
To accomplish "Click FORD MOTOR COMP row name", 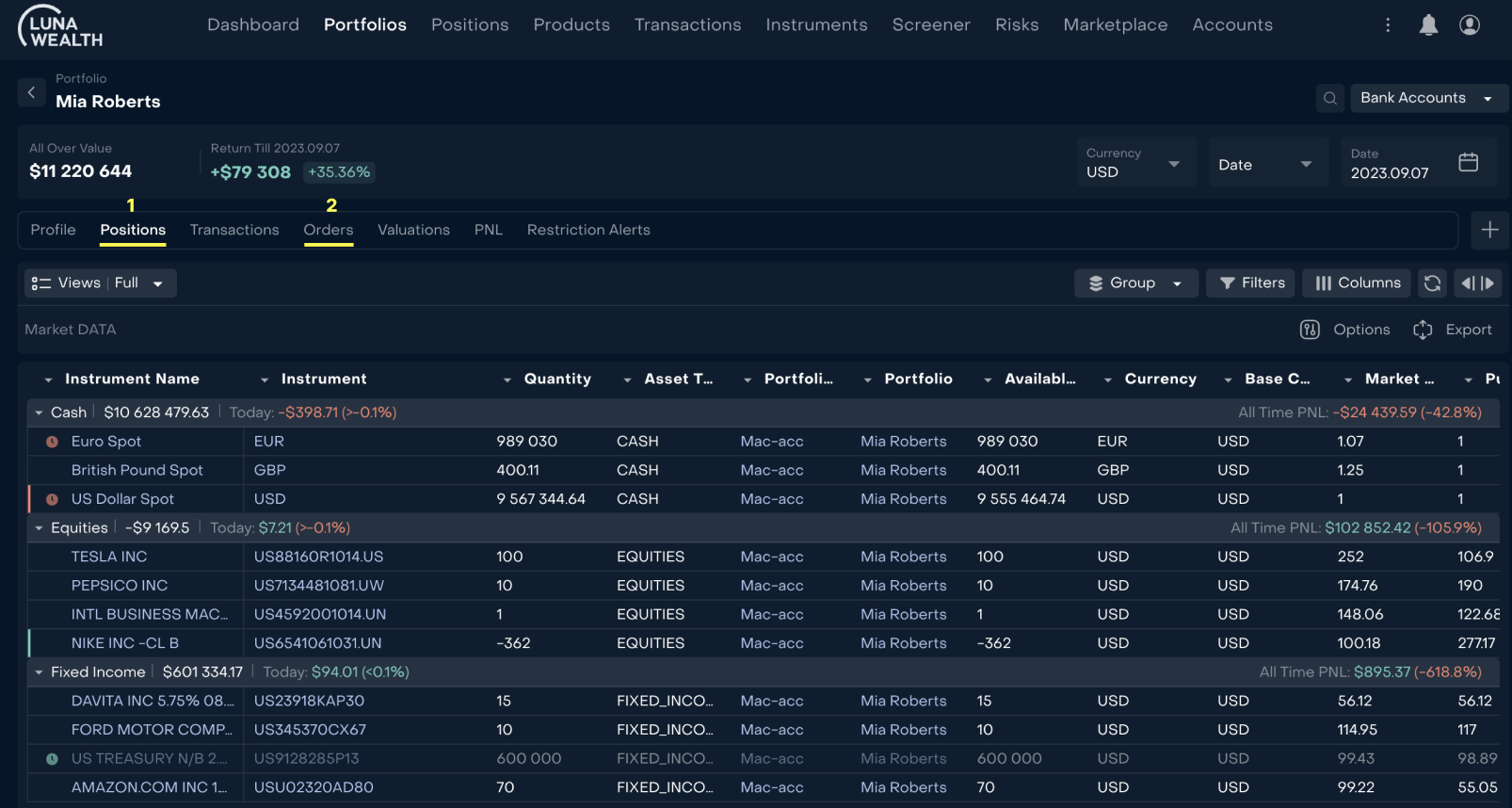I will pyautogui.click(x=152, y=731).
